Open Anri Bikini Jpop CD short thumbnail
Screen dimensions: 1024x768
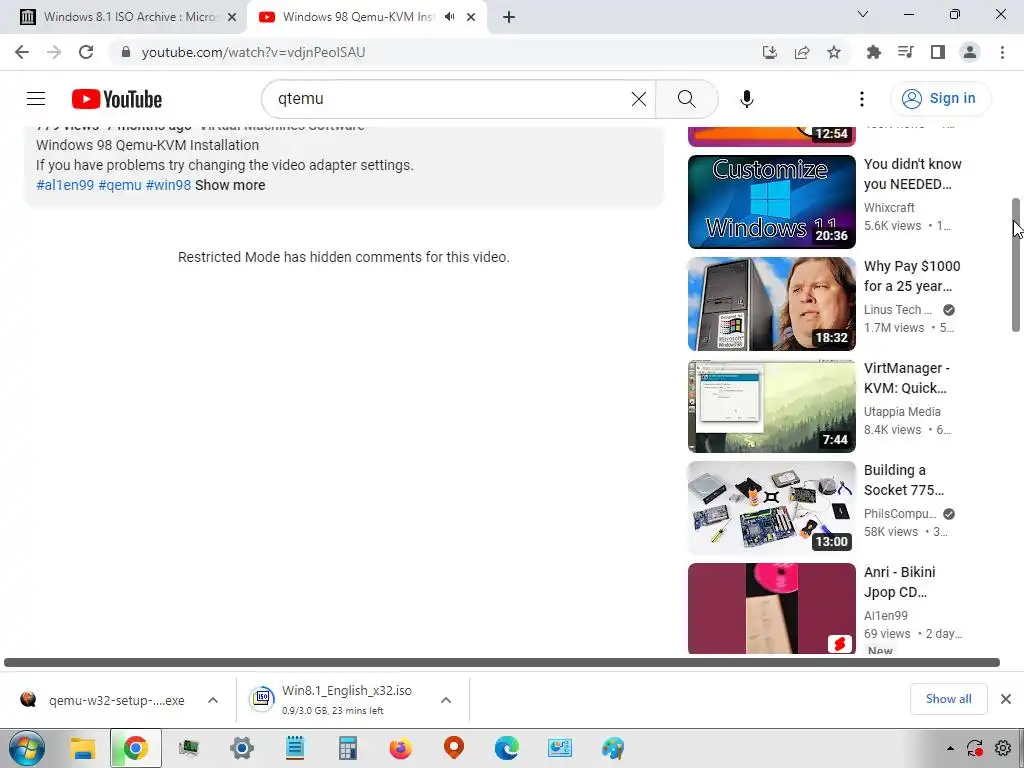tap(771, 608)
